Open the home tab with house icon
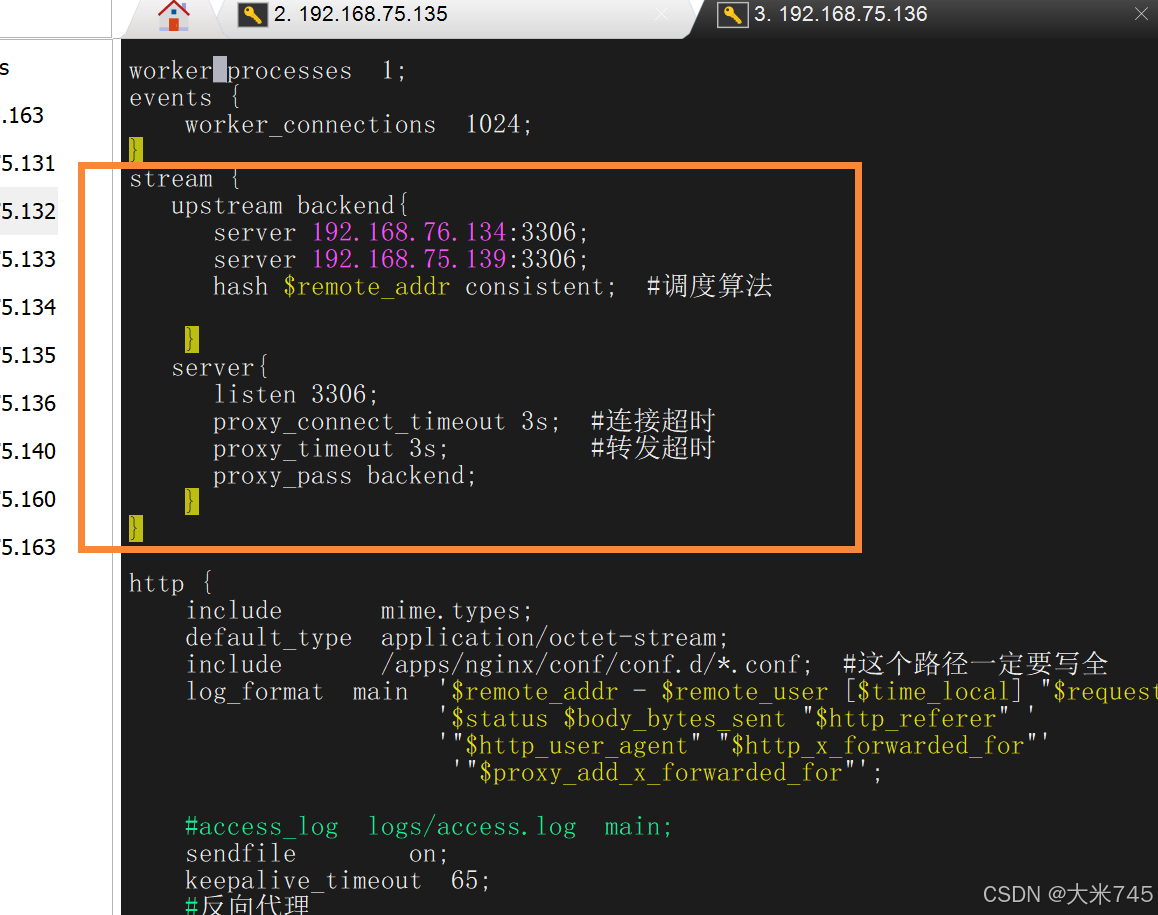 coord(174,16)
